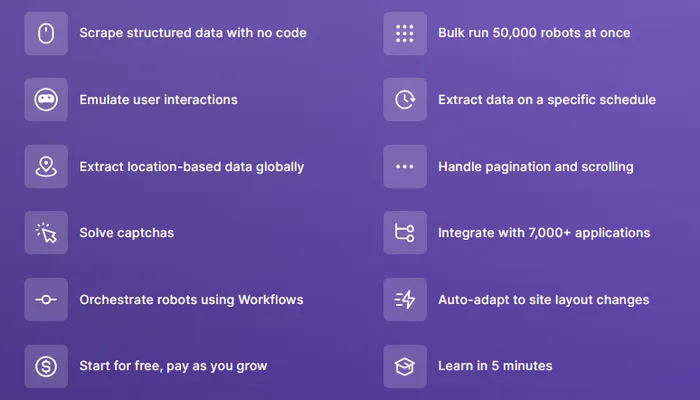
Task: Open "Extract location-based data globally" feature text
Action: click(192, 166)
